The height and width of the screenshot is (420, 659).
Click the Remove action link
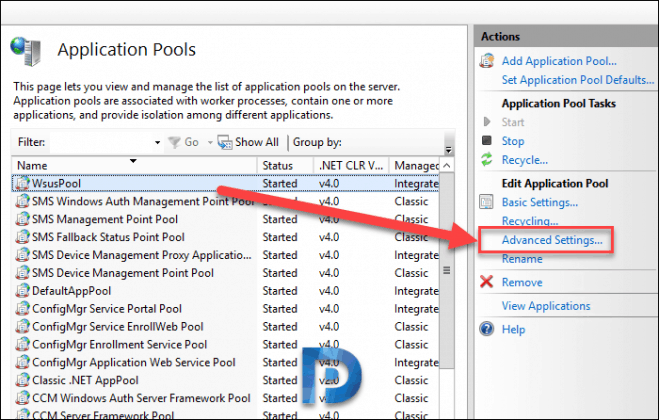coord(522,282)
